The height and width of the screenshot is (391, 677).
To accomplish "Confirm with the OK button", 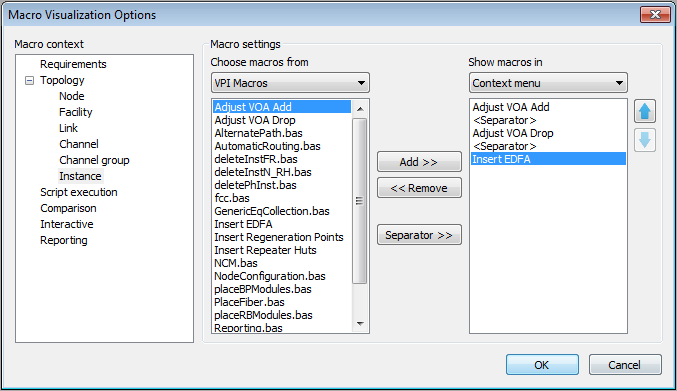I will tap(542, 365).
